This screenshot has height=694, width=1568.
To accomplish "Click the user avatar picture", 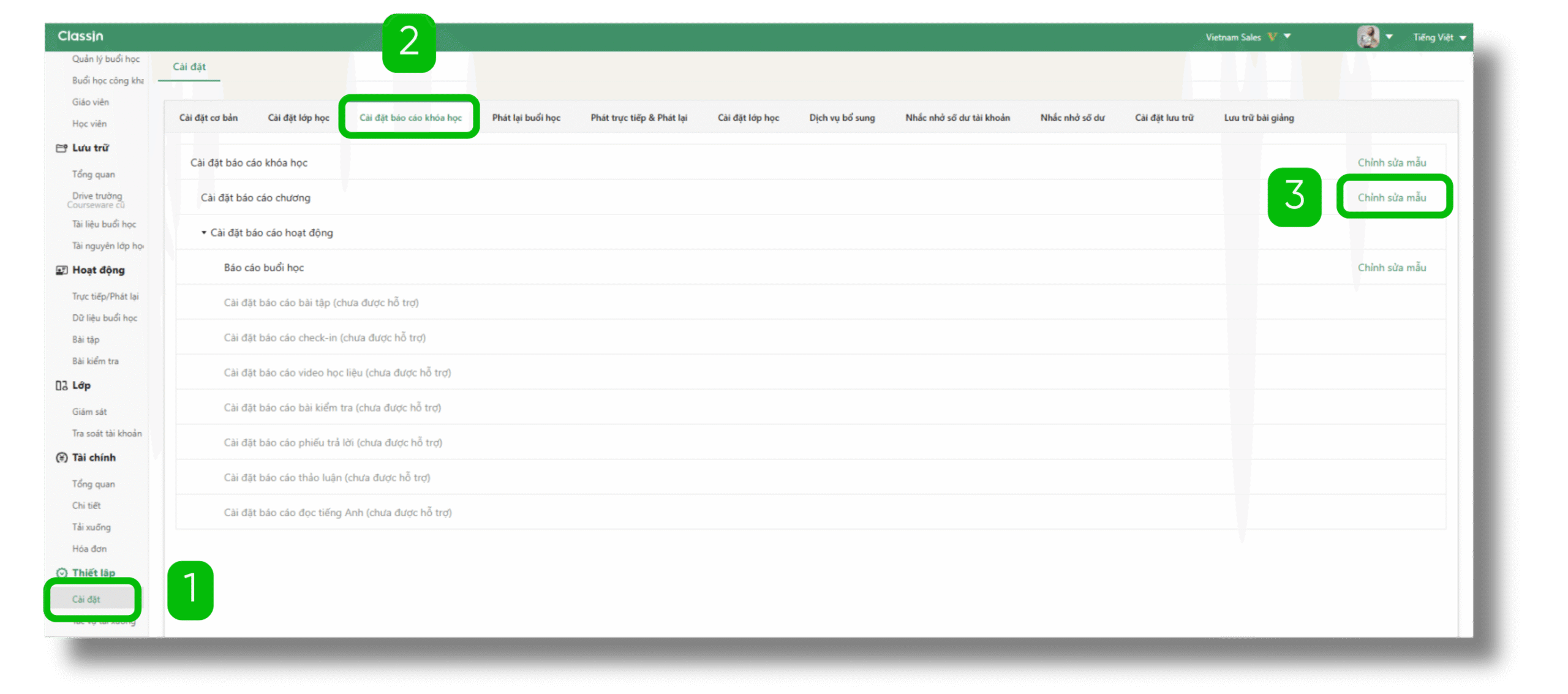I will [x=1368, y=37].
